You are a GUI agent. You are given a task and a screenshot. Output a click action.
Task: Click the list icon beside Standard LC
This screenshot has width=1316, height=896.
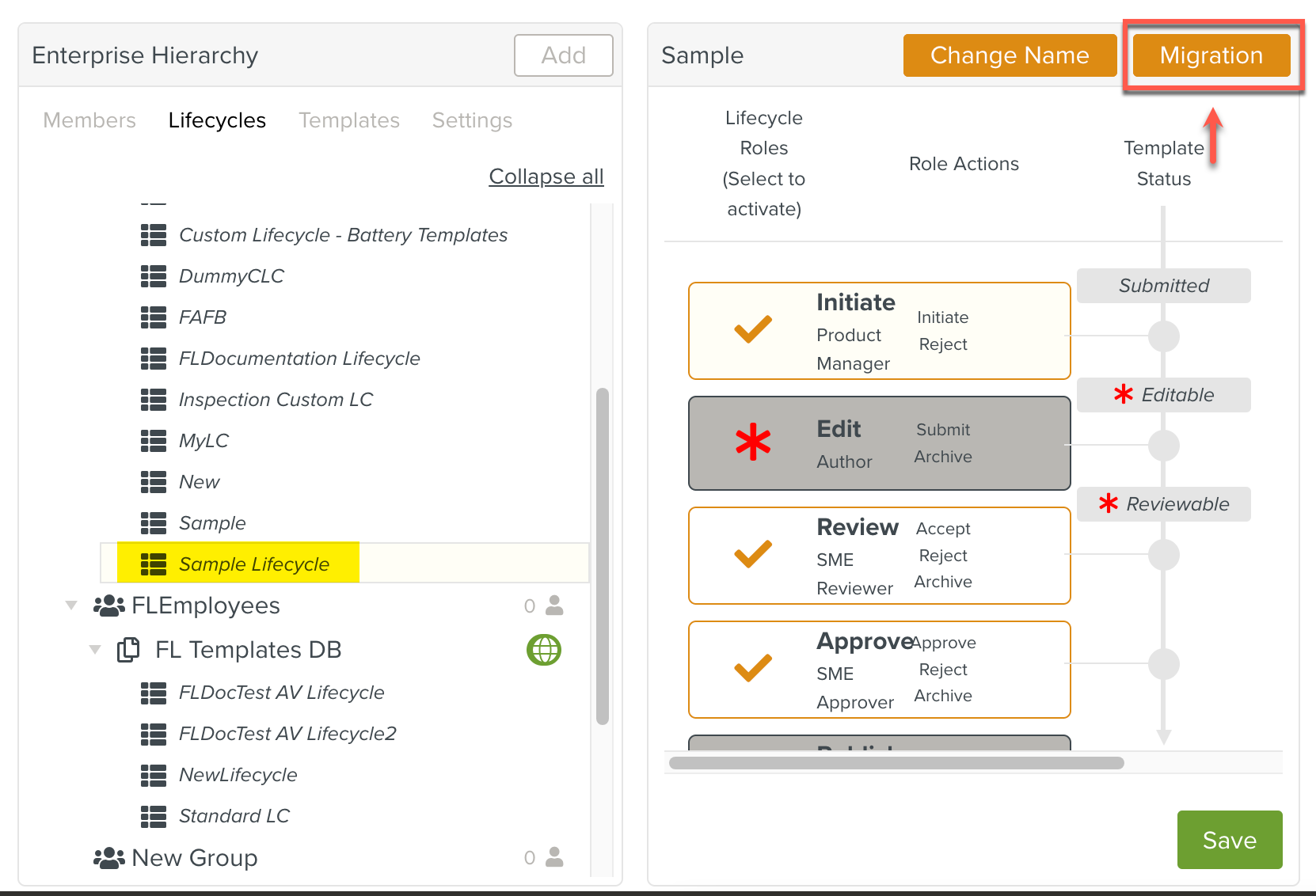(x=153, y=816)
